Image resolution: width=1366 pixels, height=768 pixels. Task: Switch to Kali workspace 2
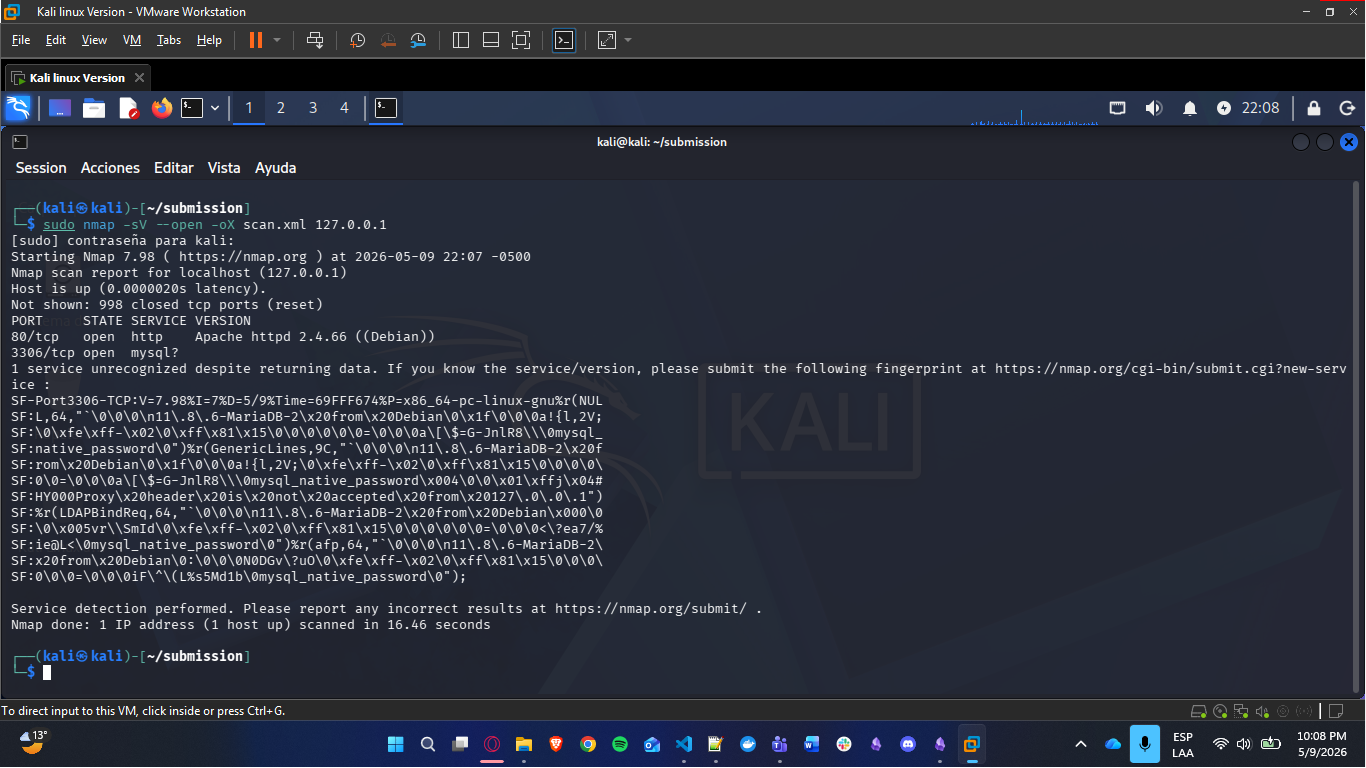pyautogui.click(x=281, y=108)
